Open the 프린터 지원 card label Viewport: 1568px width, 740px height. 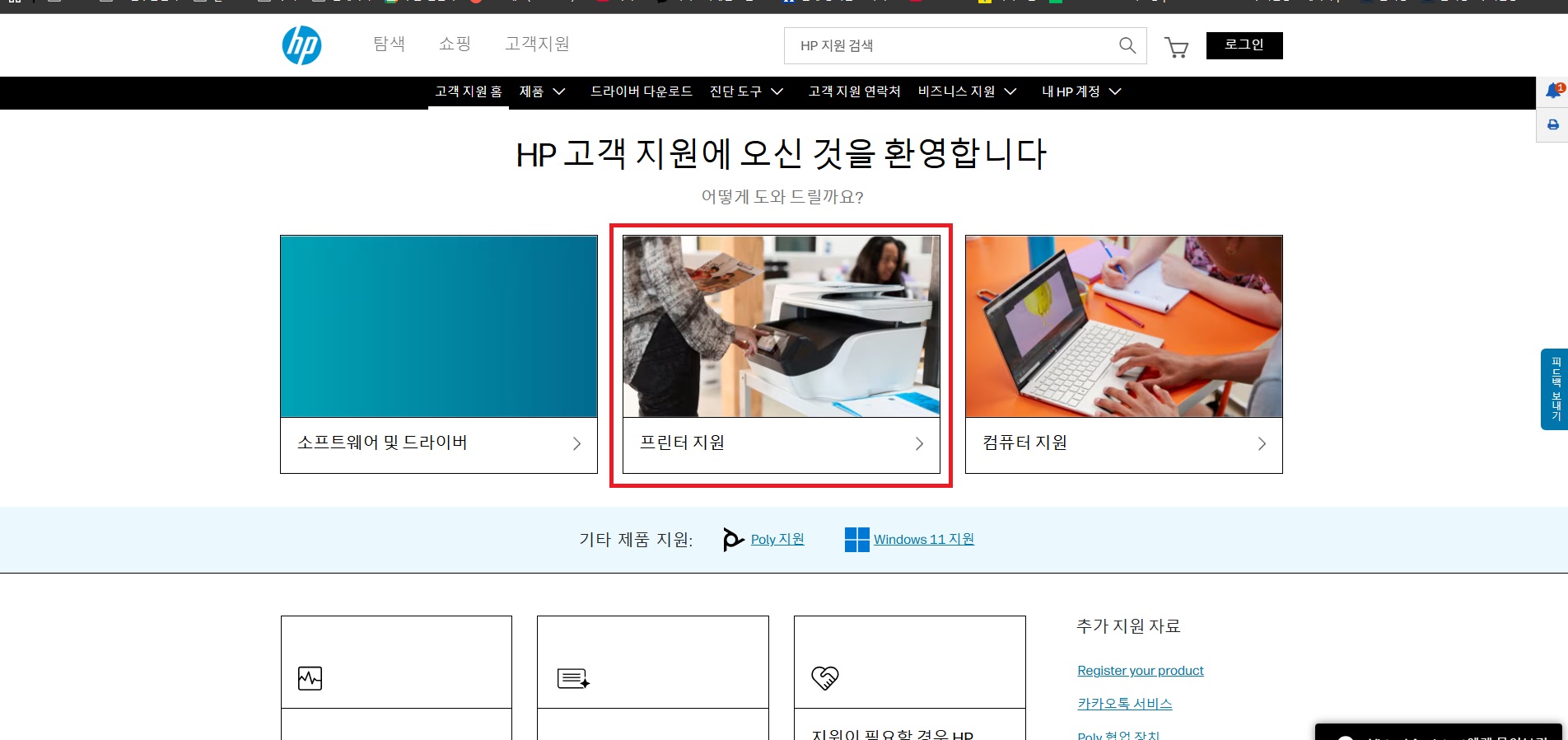click(682, 443)
